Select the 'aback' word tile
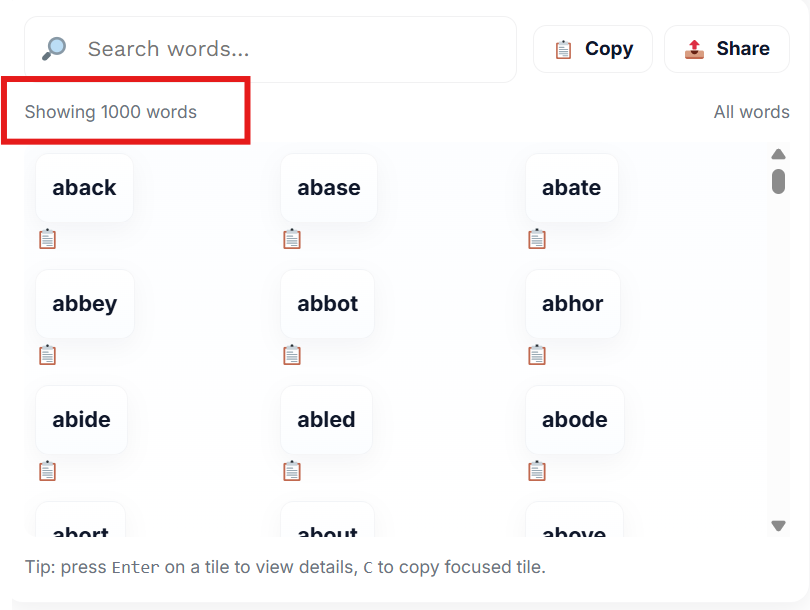The height and width of the screenshot is (610, 810). pos(84,188)
